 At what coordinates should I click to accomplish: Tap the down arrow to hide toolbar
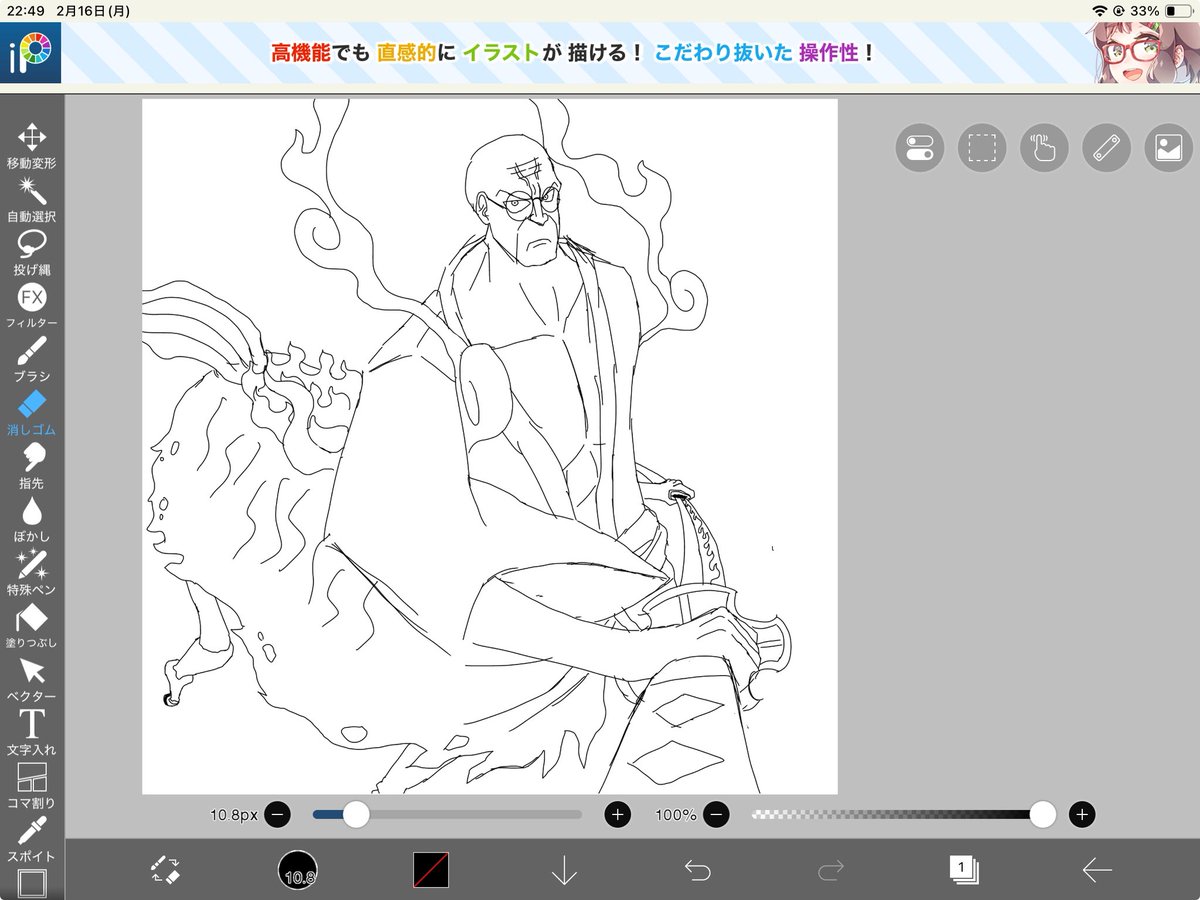coord(564,870)
